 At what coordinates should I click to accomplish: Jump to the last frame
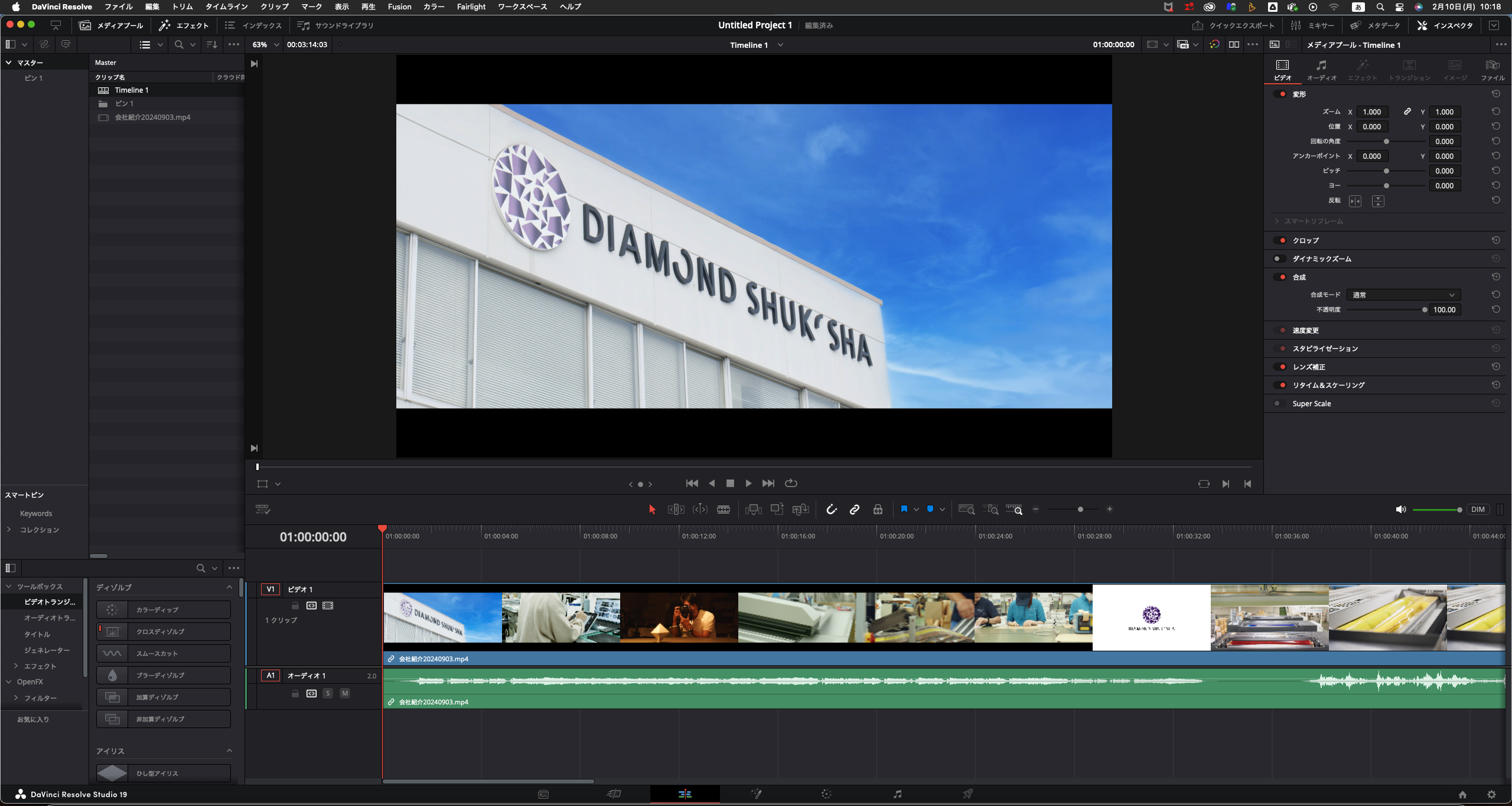point(768,484)
